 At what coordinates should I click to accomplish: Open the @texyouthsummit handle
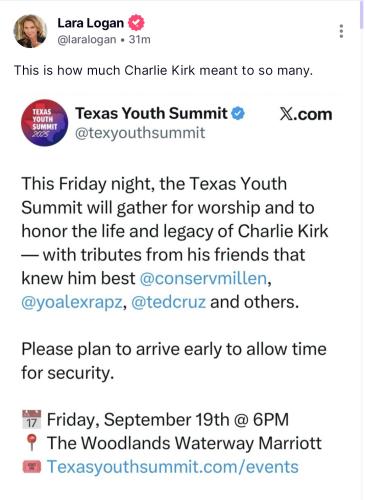(140, 133)
